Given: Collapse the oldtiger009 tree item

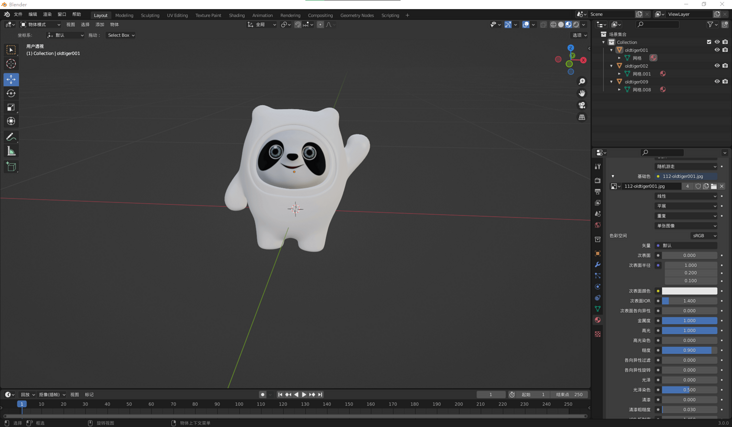Looking at the screenshot, I should [612, 82].
